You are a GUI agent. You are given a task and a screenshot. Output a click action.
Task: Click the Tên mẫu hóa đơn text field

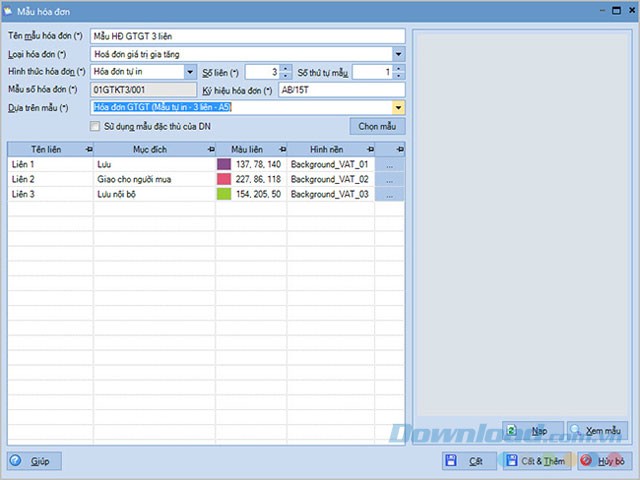[247, 36]
